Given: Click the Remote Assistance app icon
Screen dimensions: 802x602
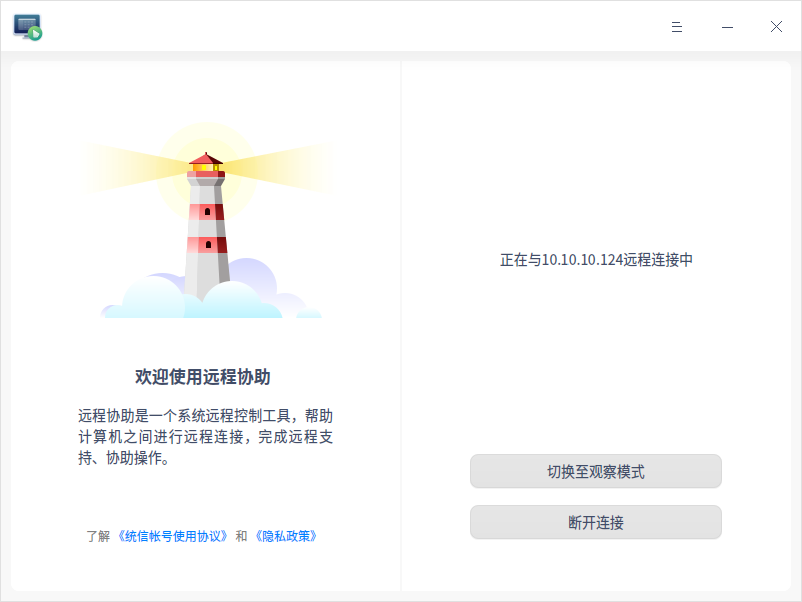Looking at the screenshot, I should [x=28, y=27].
